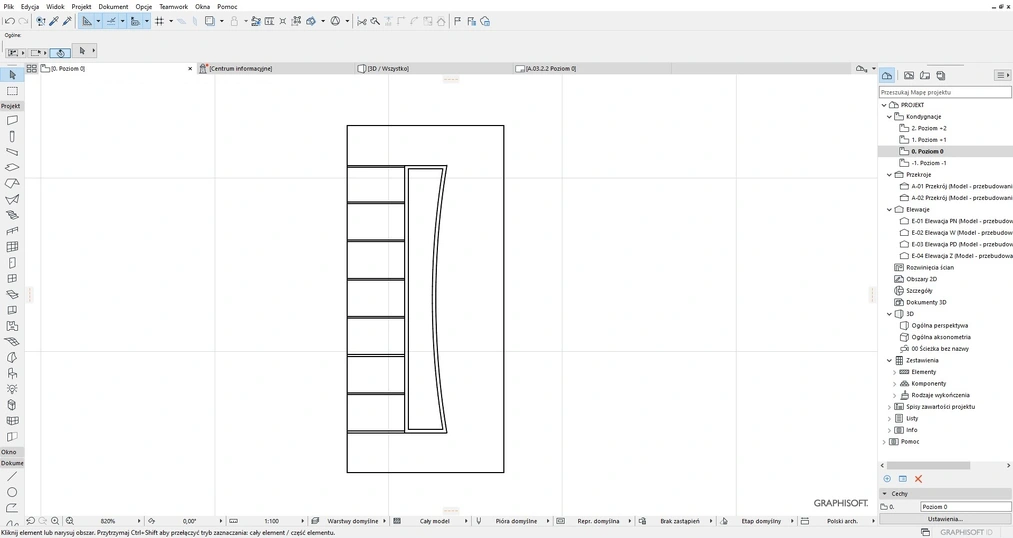The height and width of the screenshot is (538, 1013).
Task: Click the red delete X in Navigator
Action: (x=918, y=479)
